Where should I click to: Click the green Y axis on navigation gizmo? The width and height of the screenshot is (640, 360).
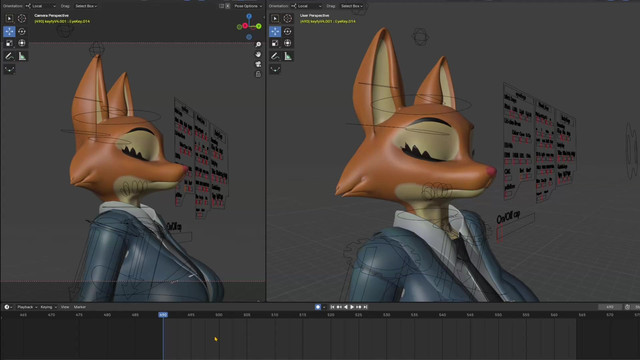coord(259,26)
